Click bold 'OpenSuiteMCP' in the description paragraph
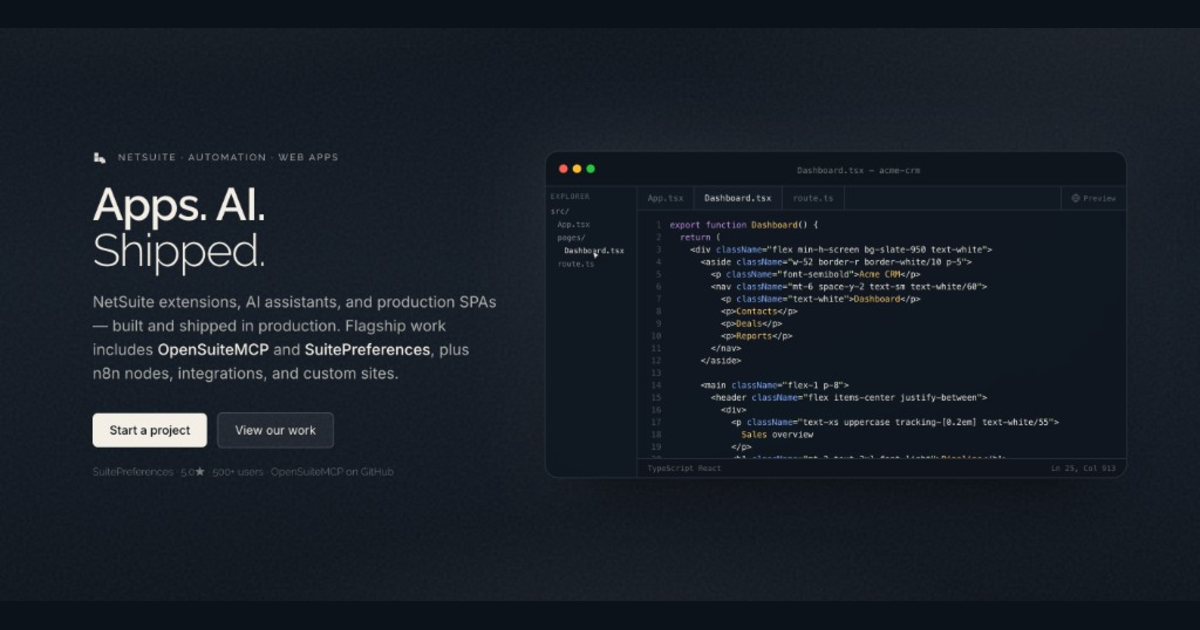 213,350
